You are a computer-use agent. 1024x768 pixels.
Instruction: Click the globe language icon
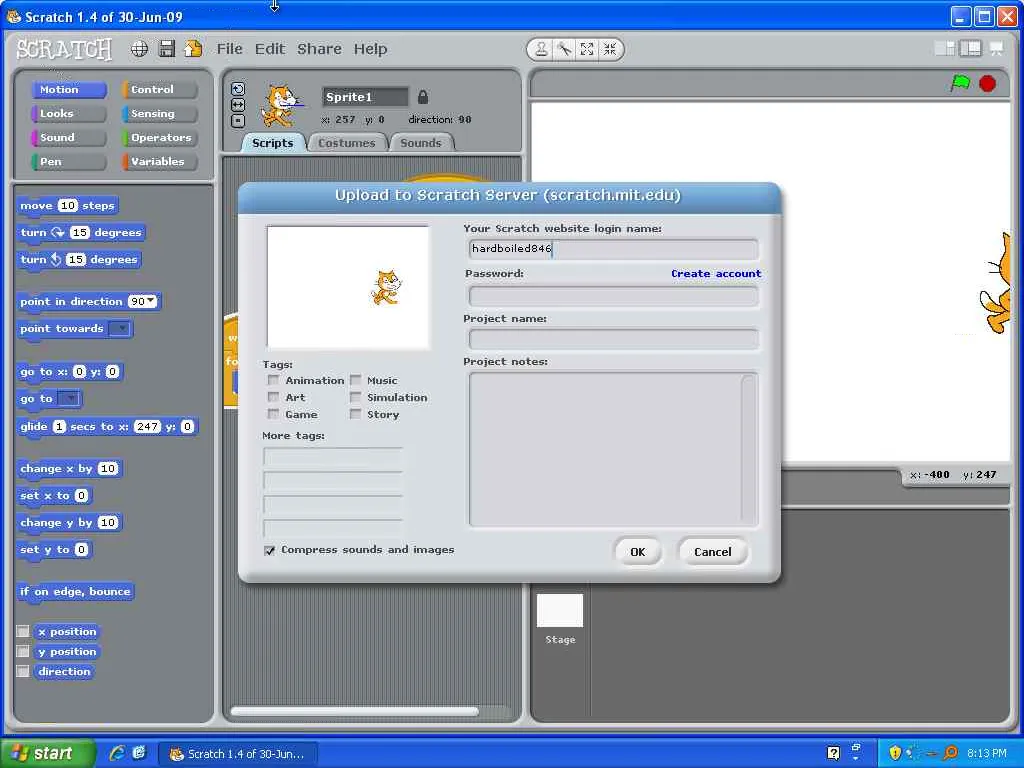click(x=139, y=49)
